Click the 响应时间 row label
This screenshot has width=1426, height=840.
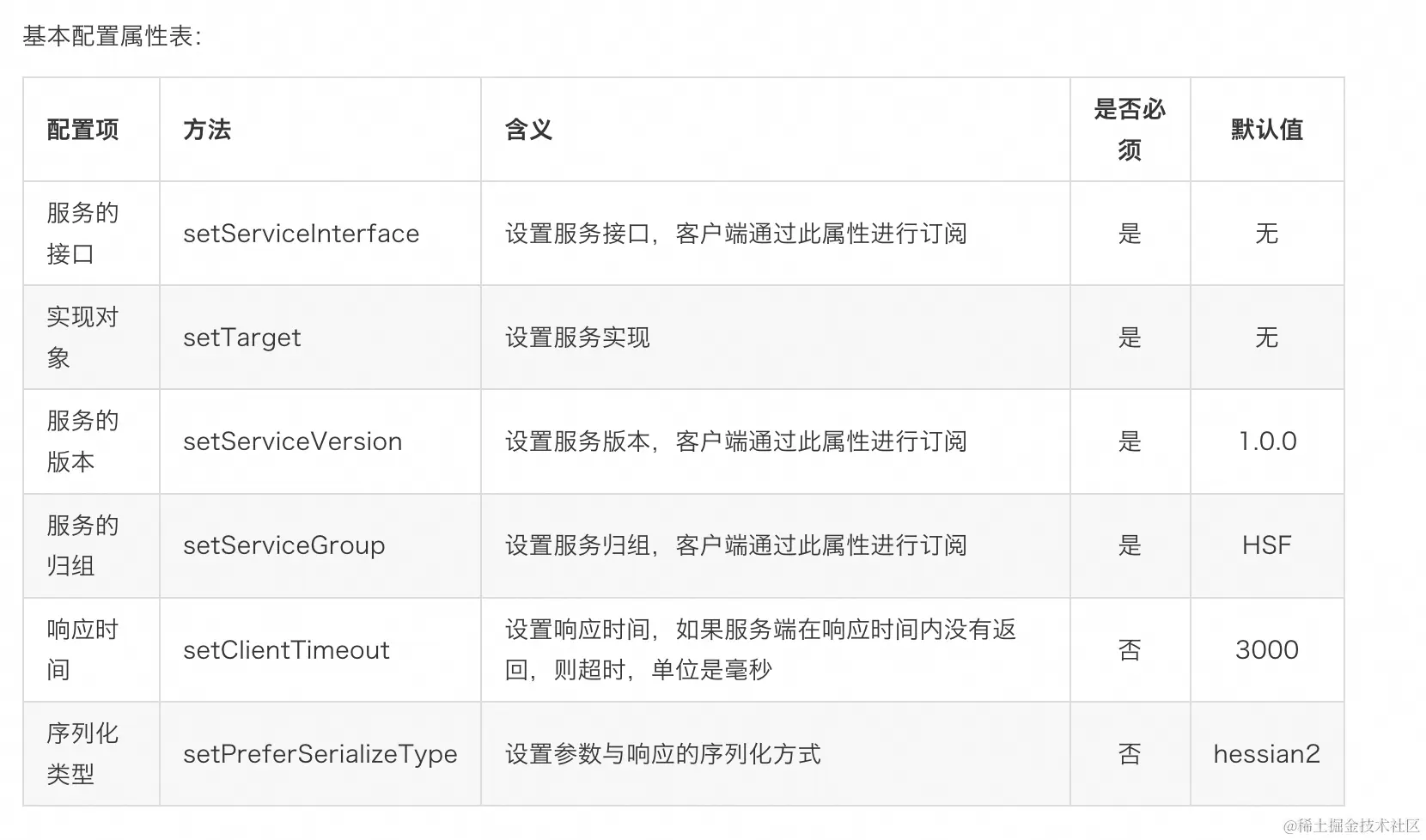tap(82, 649)
